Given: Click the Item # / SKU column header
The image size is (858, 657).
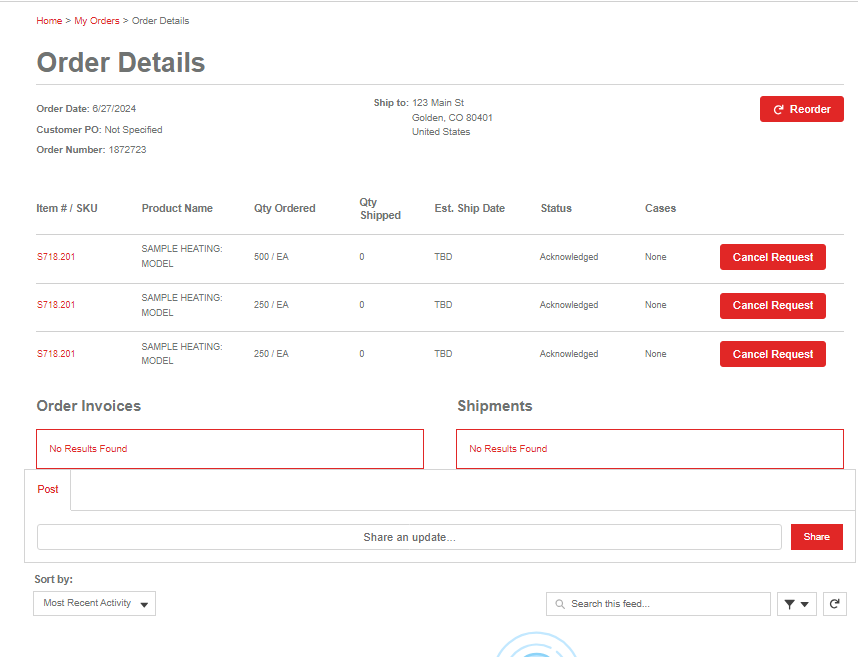Looking at the screenshot, I should pyautogui.click(x=67, y=208).
